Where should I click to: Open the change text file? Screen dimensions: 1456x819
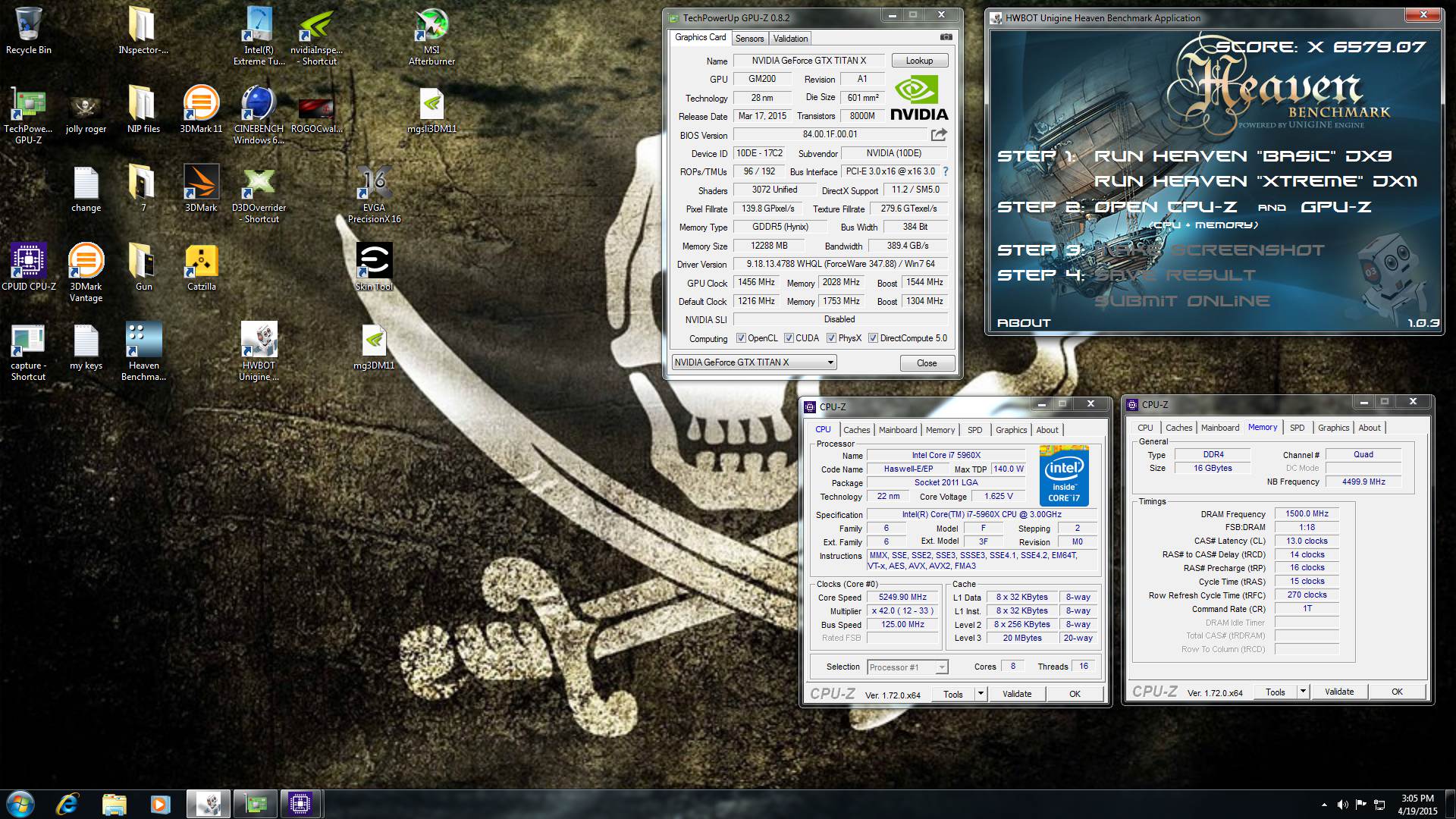pyautogui.click(x=86, y=188)
